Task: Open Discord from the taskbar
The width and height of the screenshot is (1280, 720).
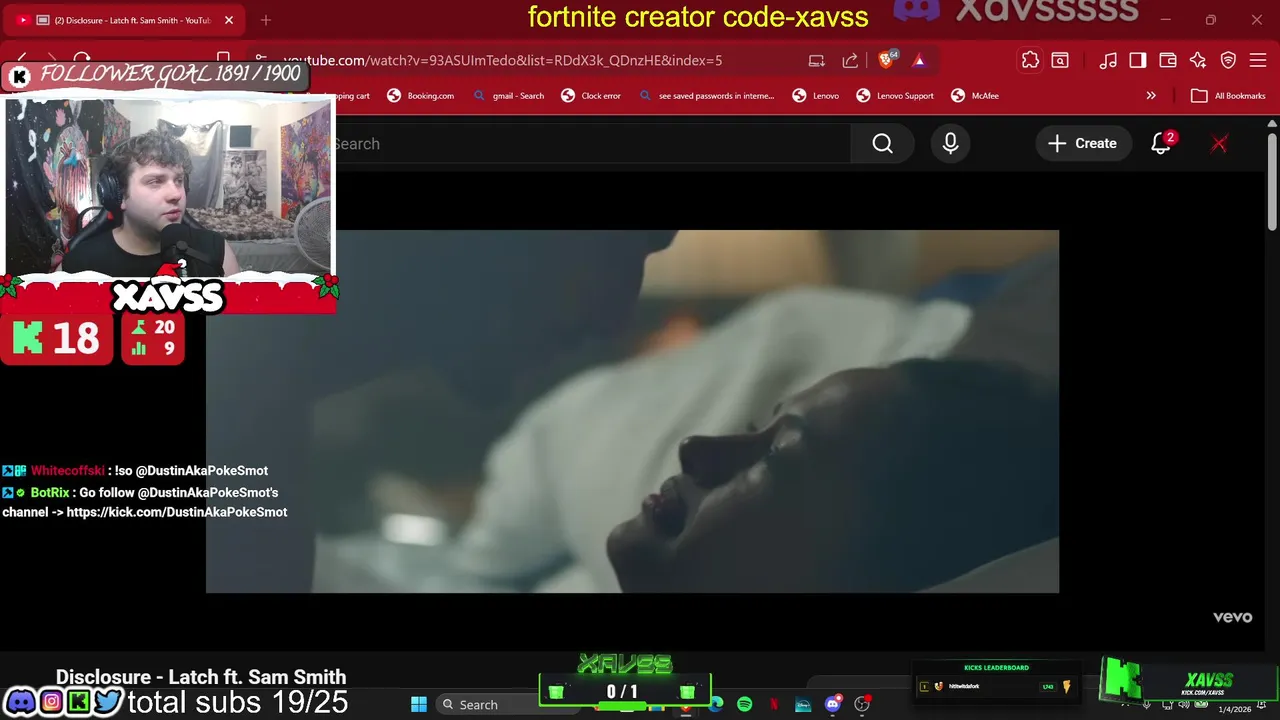Action: pos(833,704)
